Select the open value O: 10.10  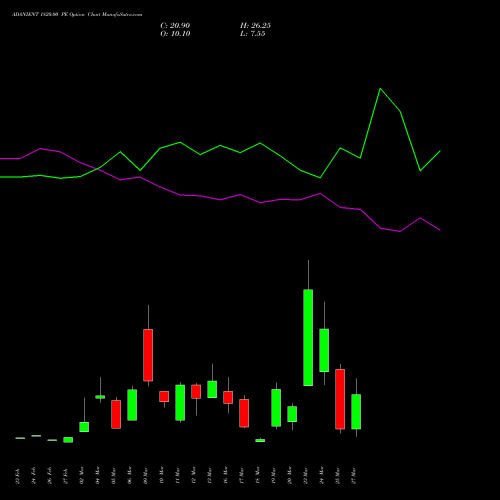coord(175,34)
